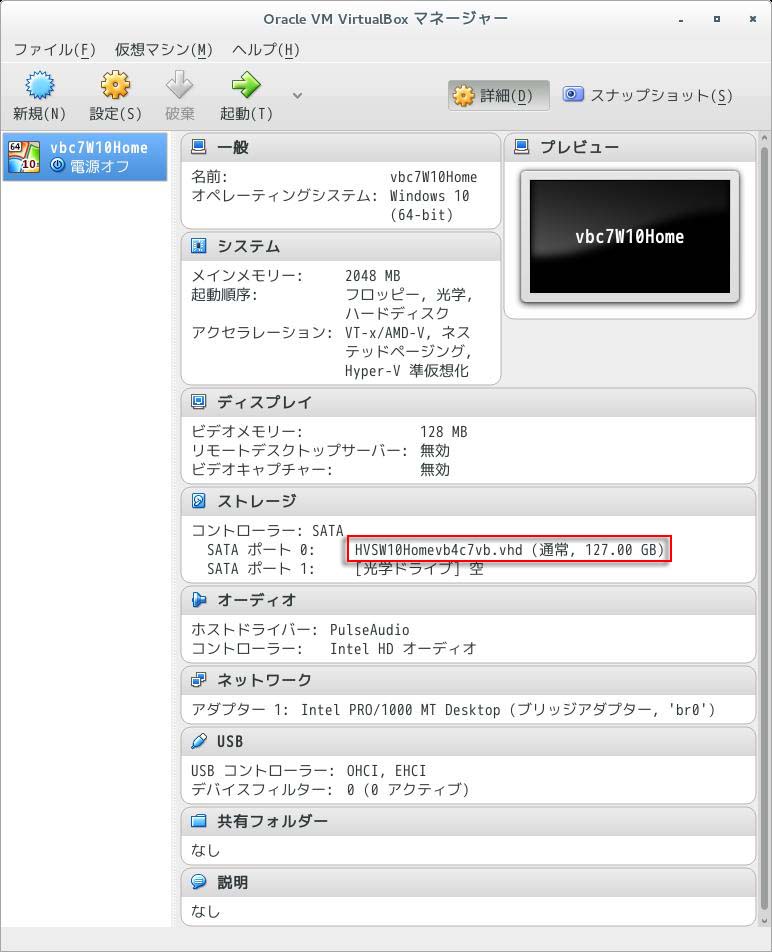Switch to スナップショット(S) snapshots view
Image resolution: width=772 pixels, height=952 pixels.
[x=648, y=95]
